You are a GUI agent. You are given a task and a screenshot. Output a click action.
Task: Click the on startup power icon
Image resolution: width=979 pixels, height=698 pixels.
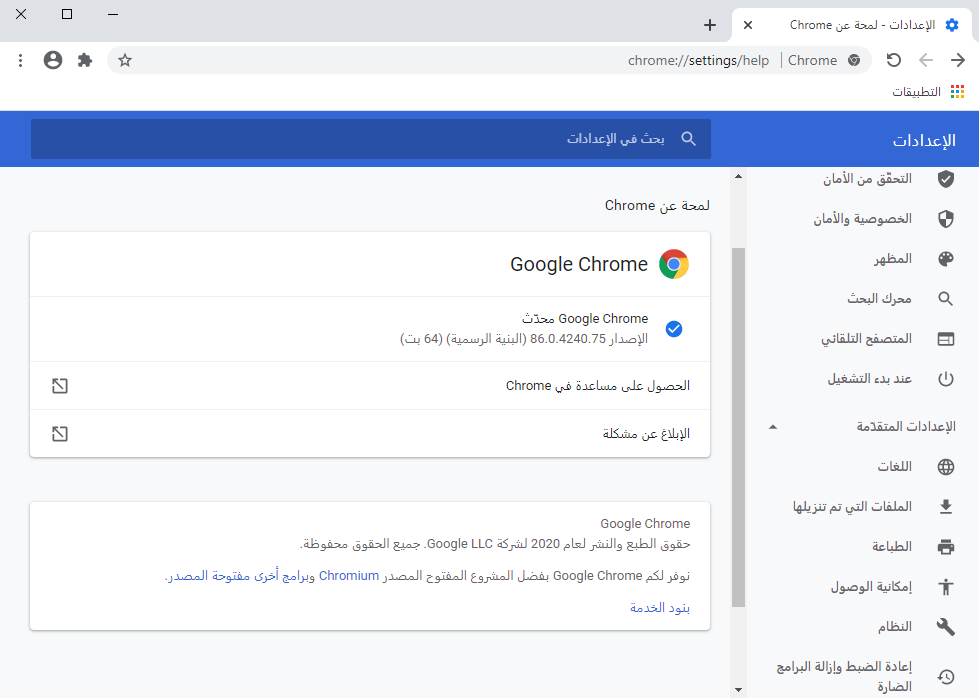pyautogui.click(x=946, y=379)
